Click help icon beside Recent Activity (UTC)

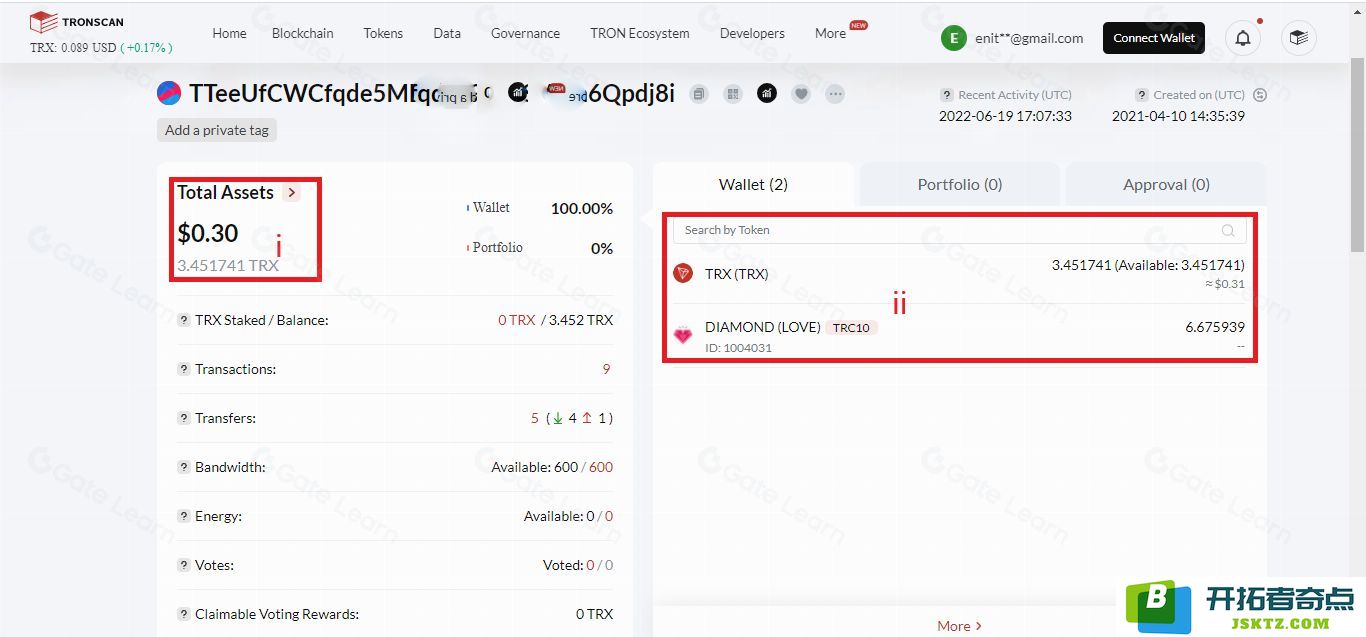(x=946, y=95)
